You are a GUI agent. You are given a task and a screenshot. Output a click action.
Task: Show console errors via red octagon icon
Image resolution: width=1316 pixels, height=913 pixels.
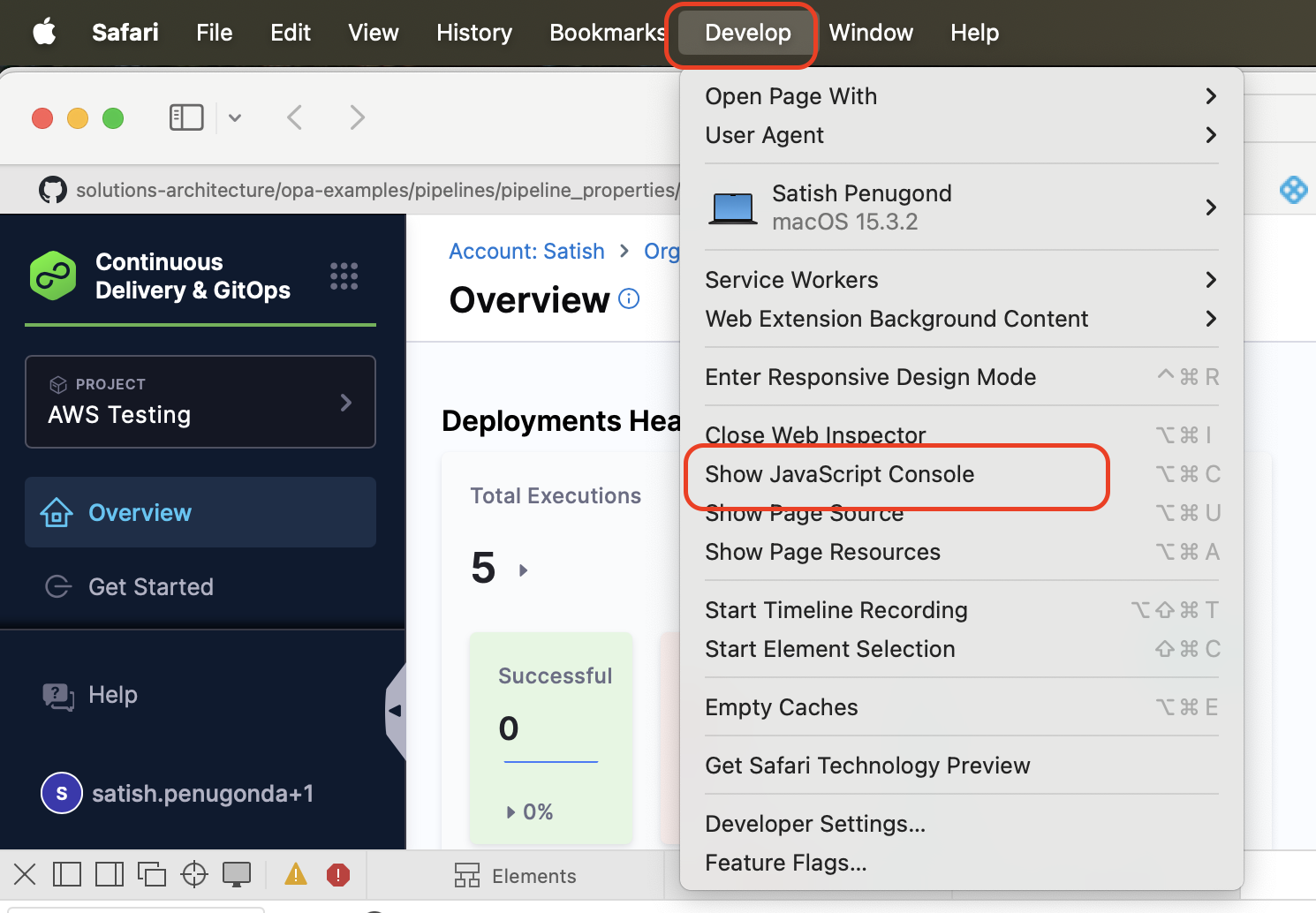click(337, 875)
